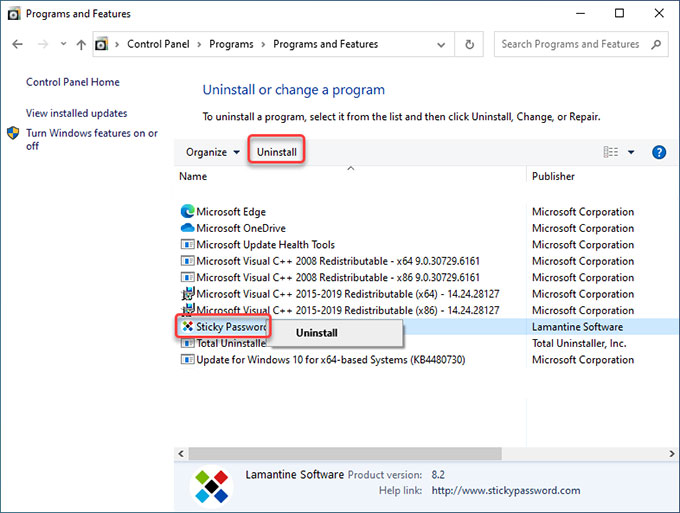680x513 pixels.
Task: Click Lamantine Software publisher cell
Action: [577, 327]
